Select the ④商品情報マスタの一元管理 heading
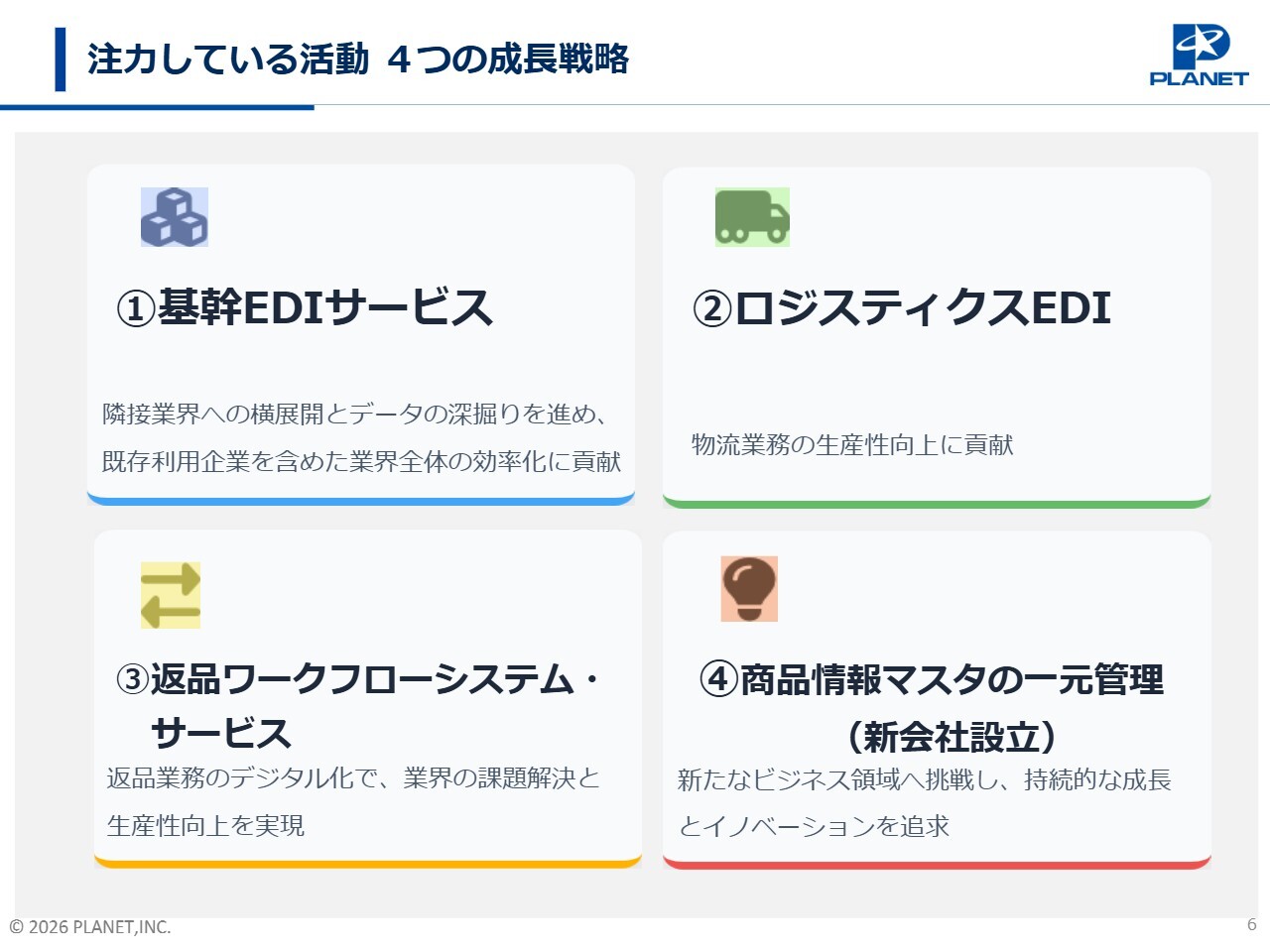Screen dimensions: 1270x952 click(932, 680)
